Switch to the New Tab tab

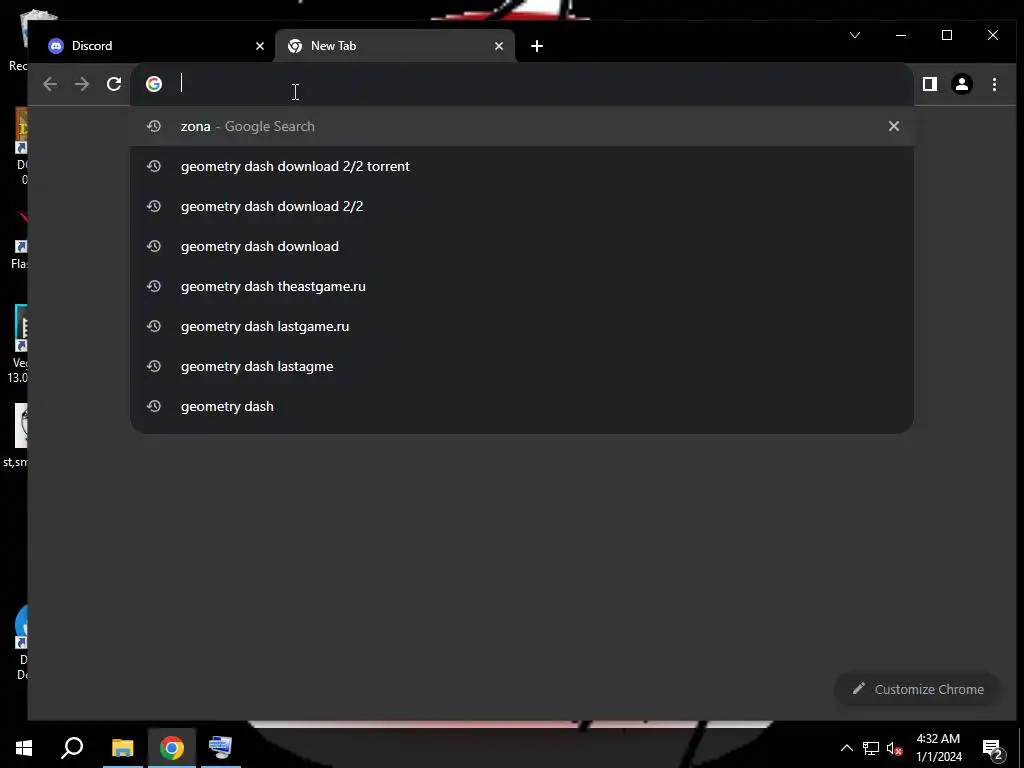click(x=394, y=46)
